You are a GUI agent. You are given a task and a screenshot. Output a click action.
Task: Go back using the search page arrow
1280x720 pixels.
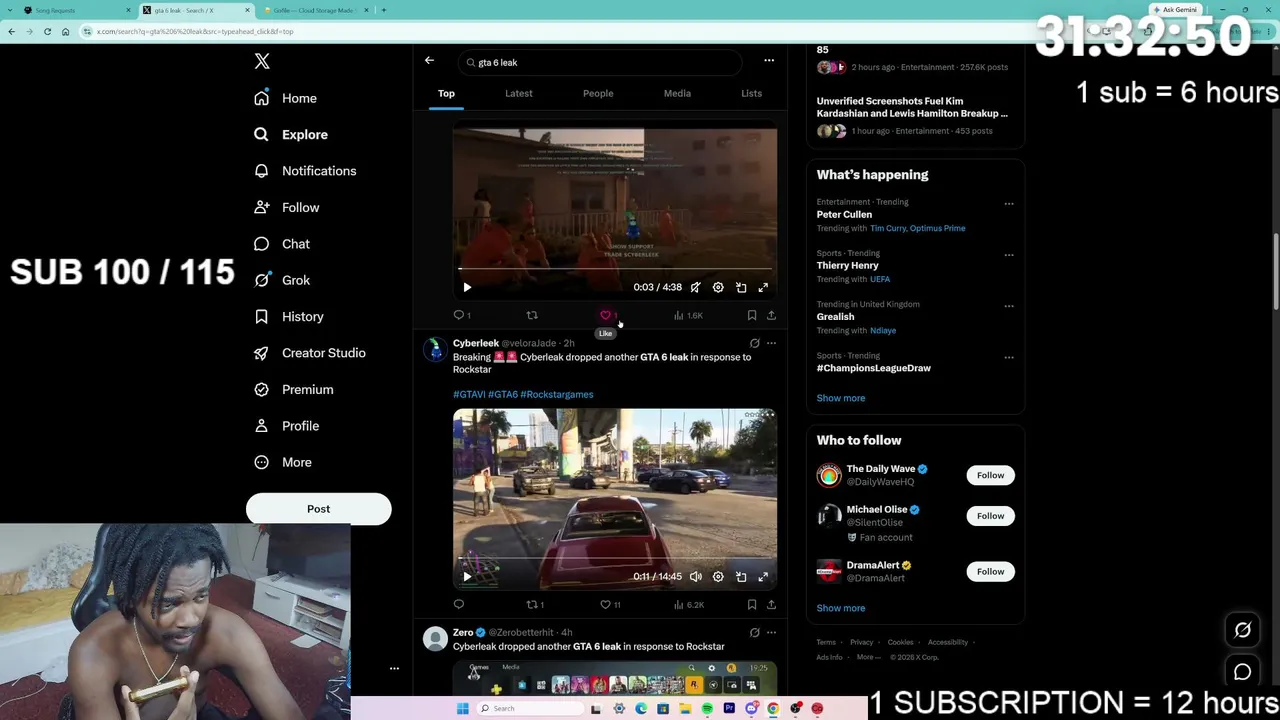tap(429, 61)
